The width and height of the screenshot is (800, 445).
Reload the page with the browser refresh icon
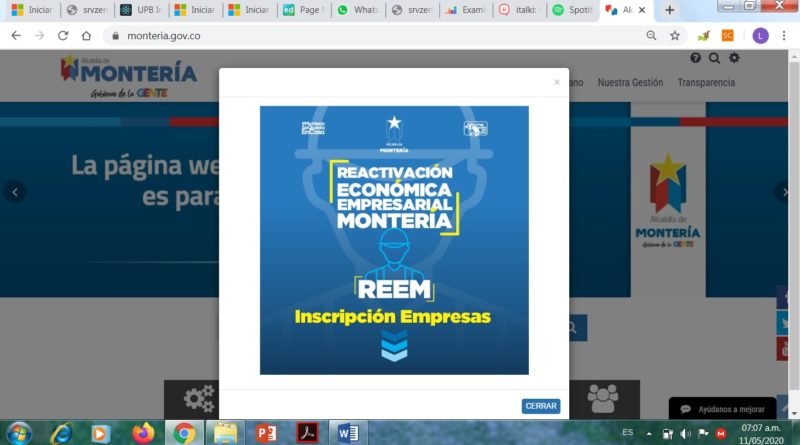[63, 35]
